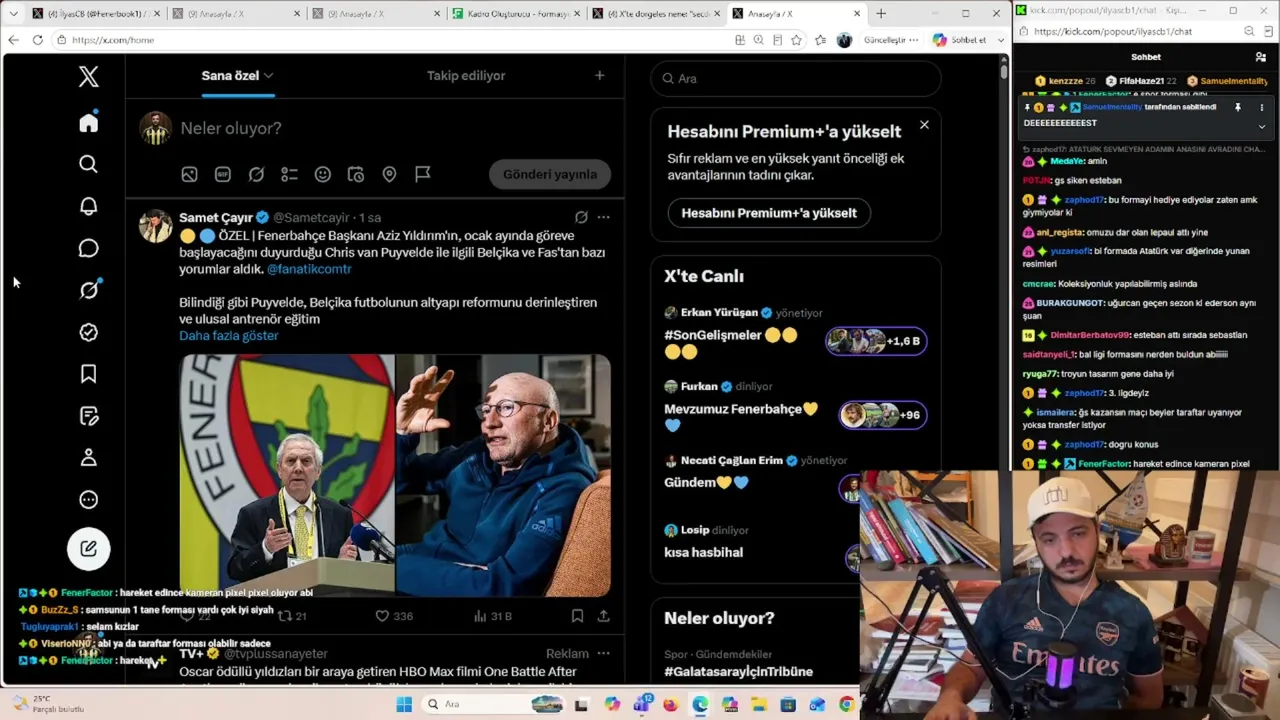The width and height of the screenshot is (1280, 720).
Task: Click Hesabını Premium+'a yükselt button
Action: tap(769, 213)
